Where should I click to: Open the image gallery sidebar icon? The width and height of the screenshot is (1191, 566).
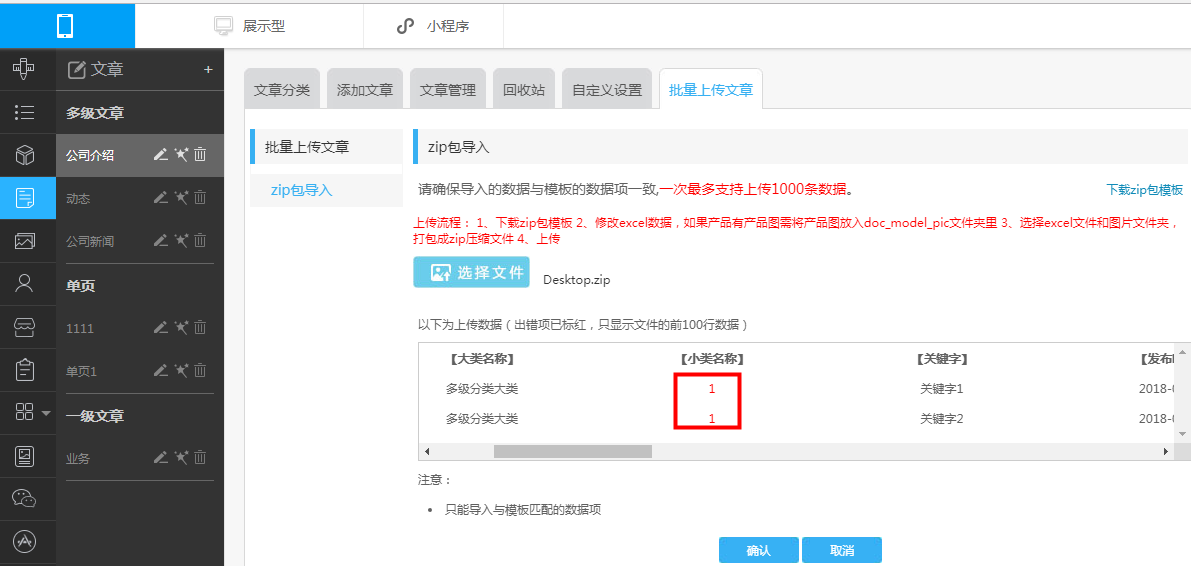click(26, 241)
